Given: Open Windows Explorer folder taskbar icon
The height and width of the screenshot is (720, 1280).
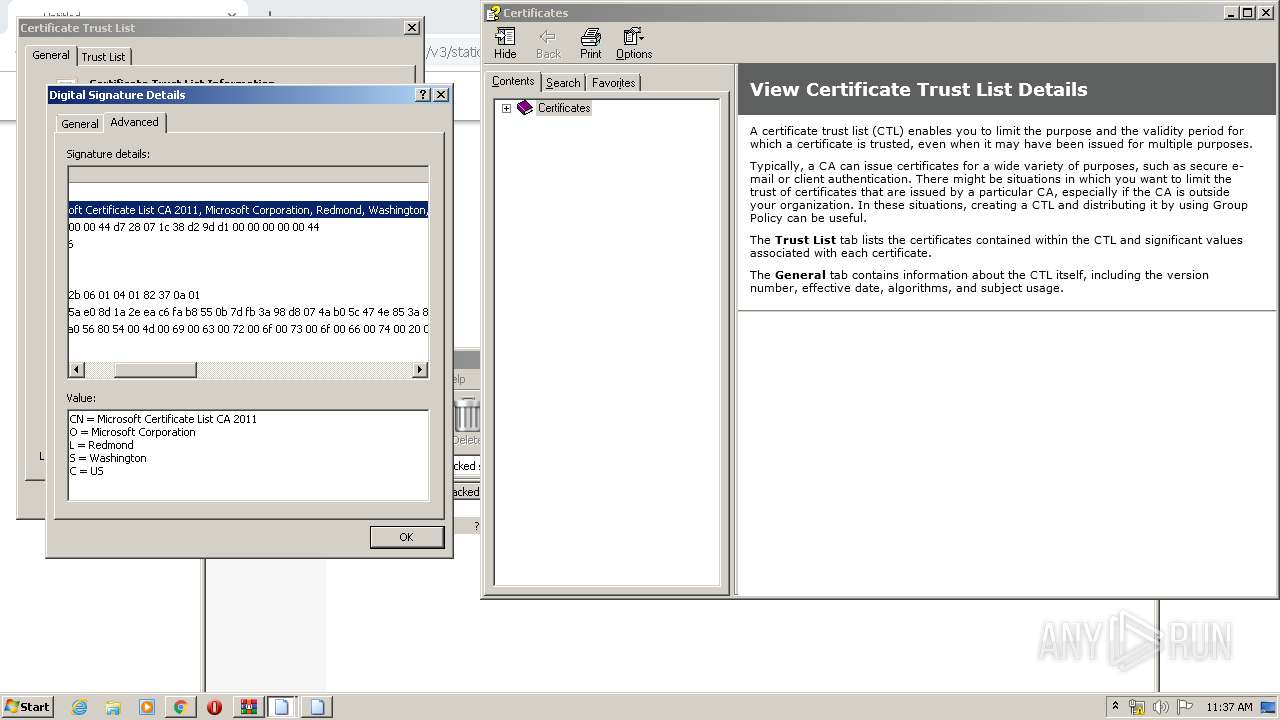Looking at the screenshot, I should click(x=113, y=707).
